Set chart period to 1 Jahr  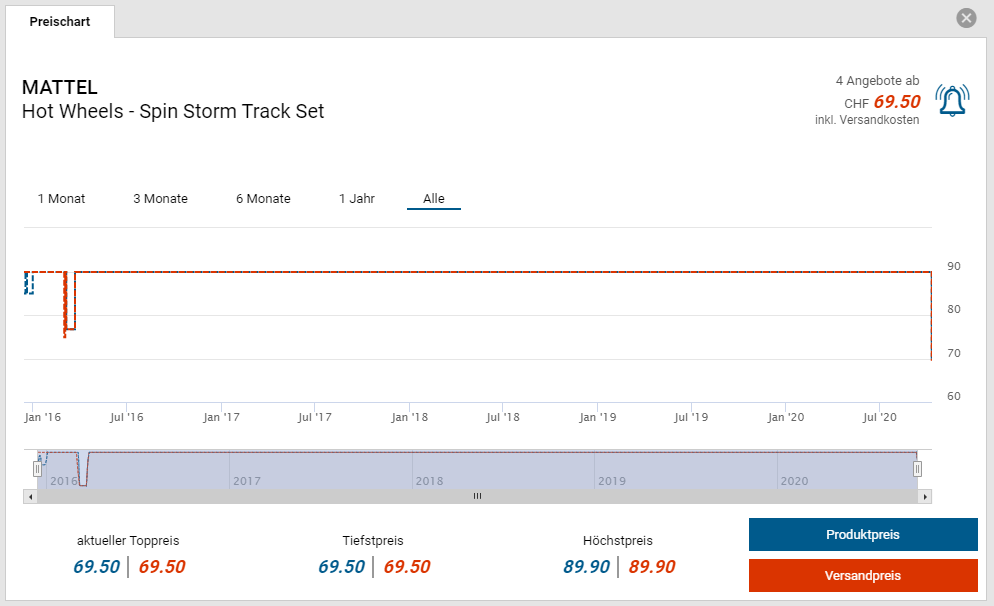[357, 198]
